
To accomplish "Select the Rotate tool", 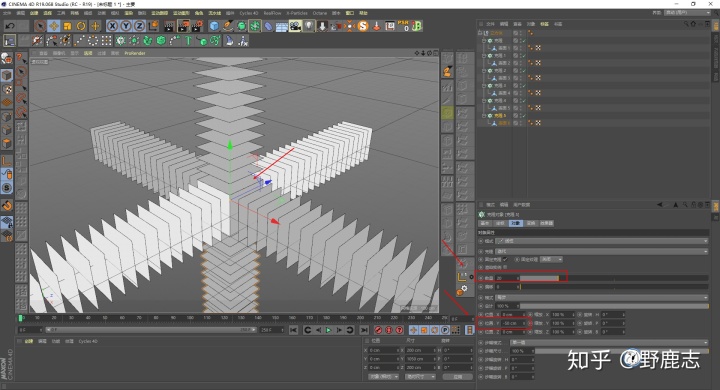I will [x=81, y=26].
